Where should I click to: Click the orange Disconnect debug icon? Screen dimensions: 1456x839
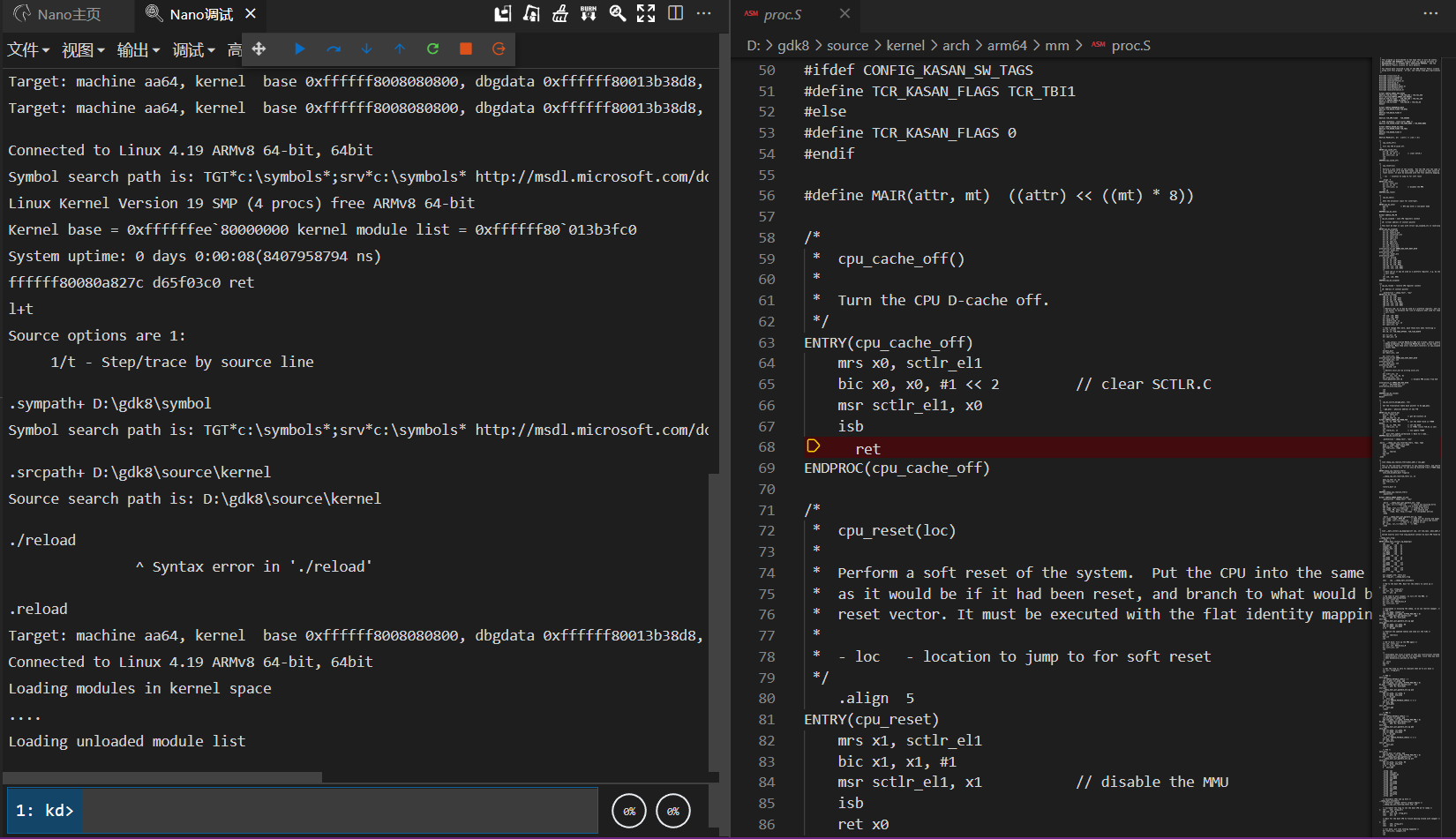(x=499, y=49)
